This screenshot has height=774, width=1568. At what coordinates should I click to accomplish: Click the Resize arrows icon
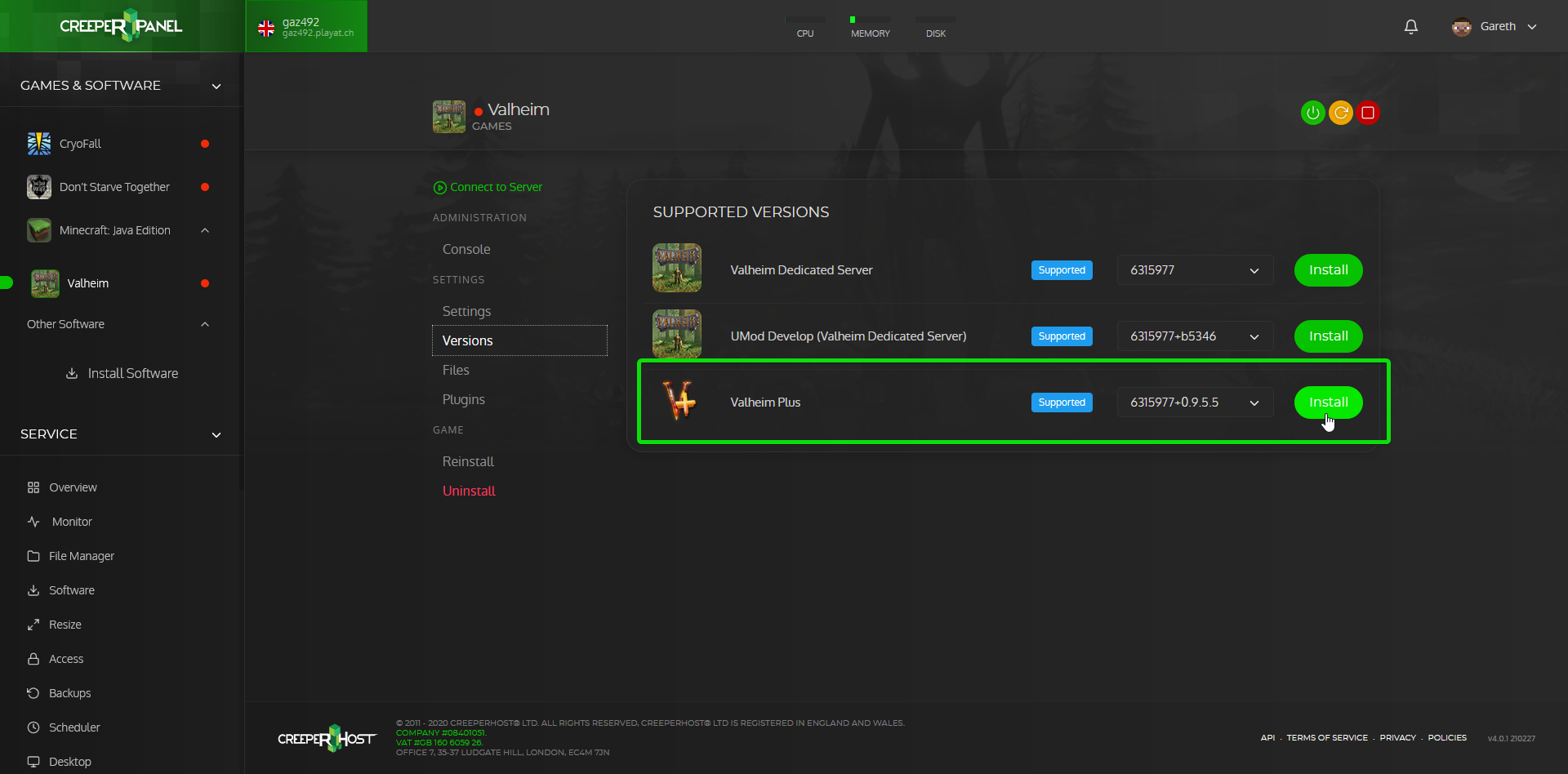click(x=33, y=625)
